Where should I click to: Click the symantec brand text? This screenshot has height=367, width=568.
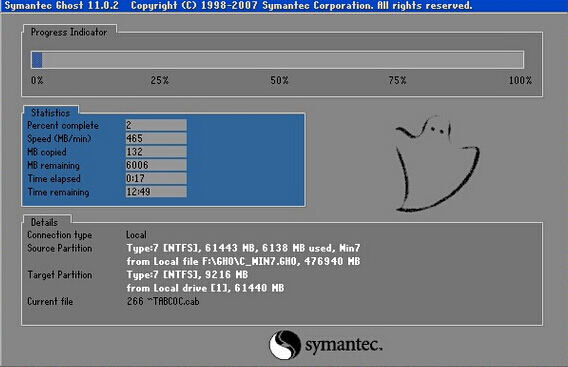pos(343,345)
